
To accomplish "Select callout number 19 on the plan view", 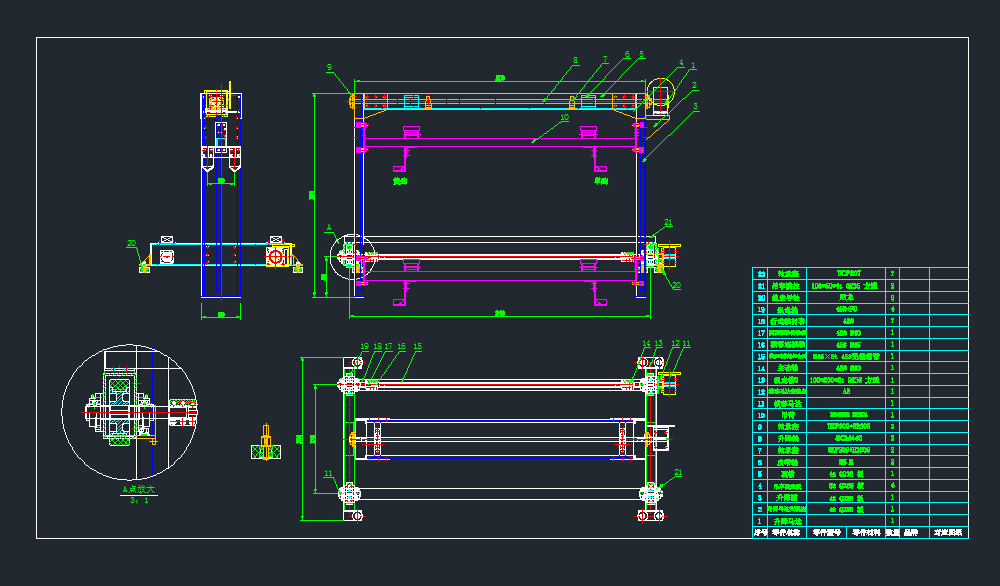I will coord(364,346).
